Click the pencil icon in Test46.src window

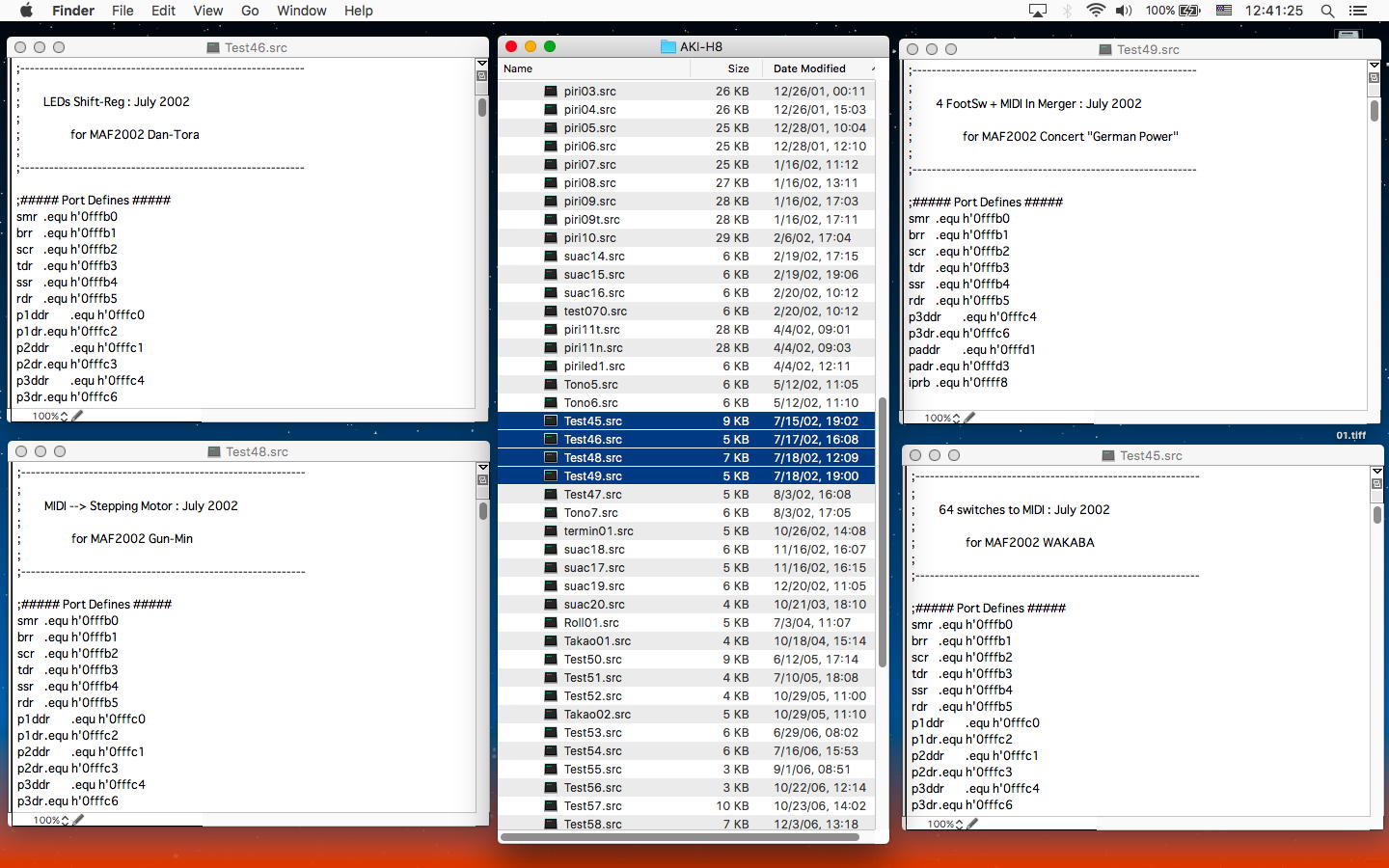click(77, 416)
